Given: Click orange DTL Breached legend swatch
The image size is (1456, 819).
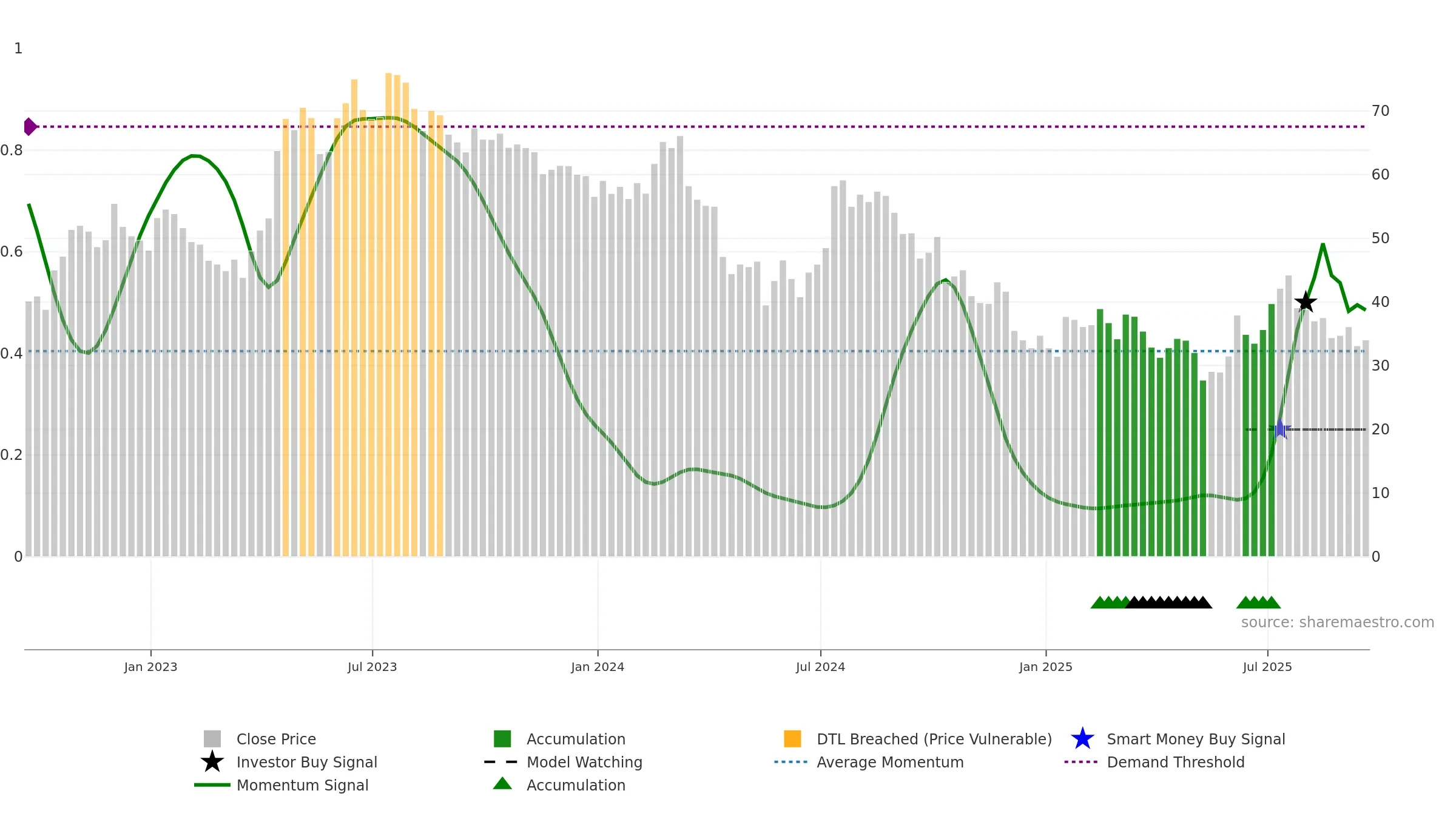Looking at the screenshot, I should [x=792, y=738].
